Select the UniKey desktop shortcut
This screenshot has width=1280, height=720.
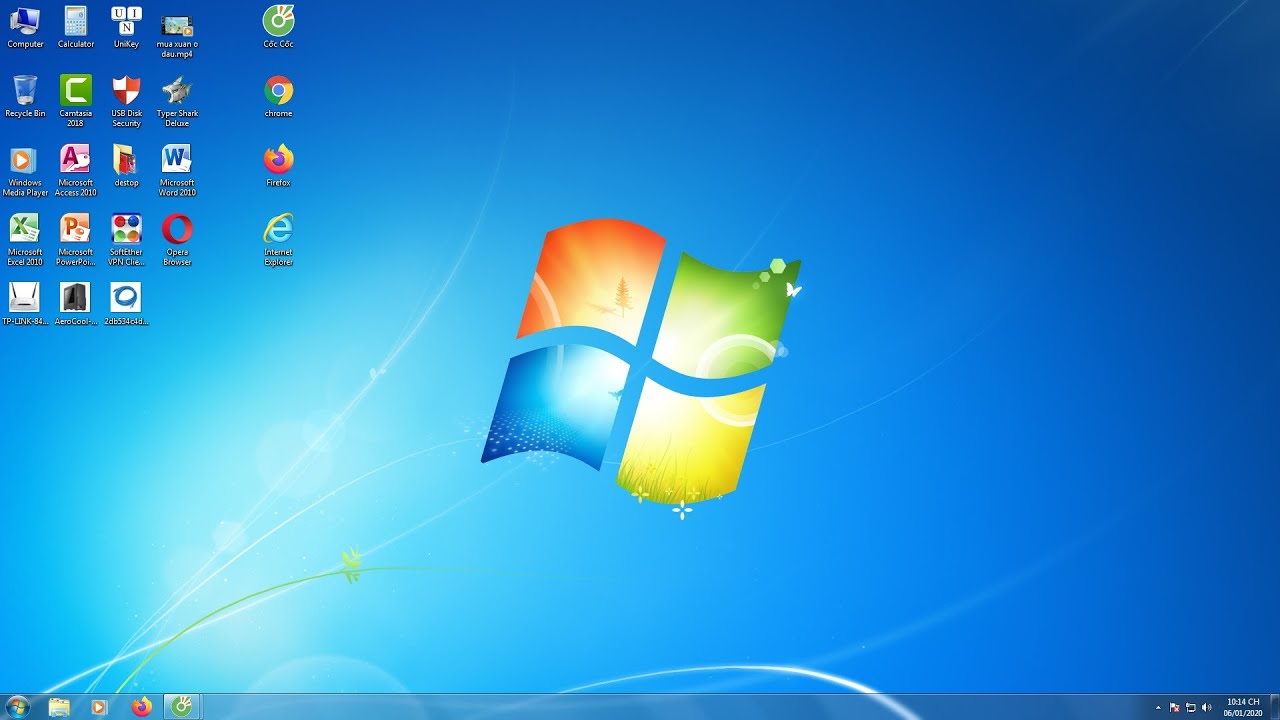coord(126,27)
